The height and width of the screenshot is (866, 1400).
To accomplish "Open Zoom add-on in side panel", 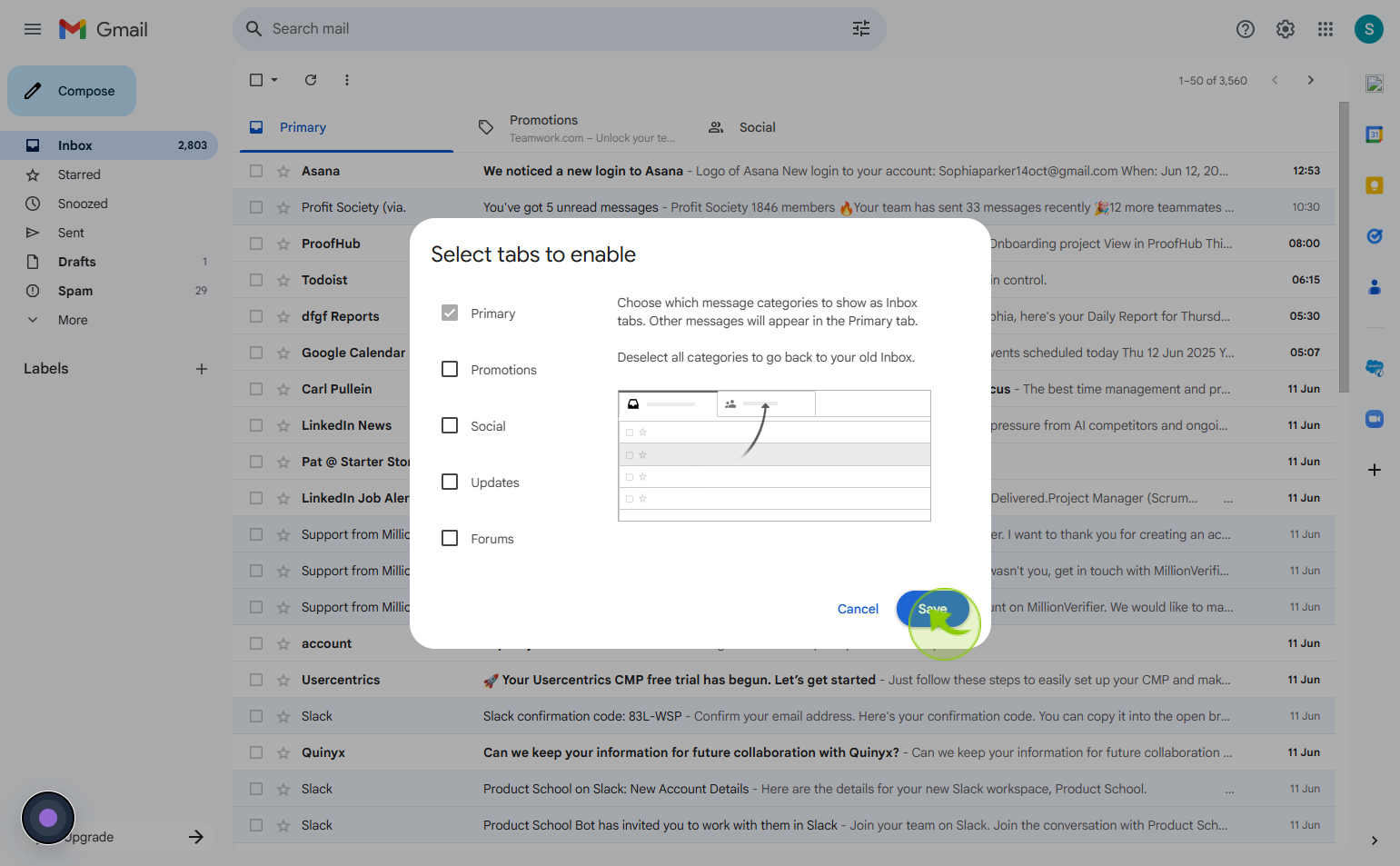I will point(1375,419).
